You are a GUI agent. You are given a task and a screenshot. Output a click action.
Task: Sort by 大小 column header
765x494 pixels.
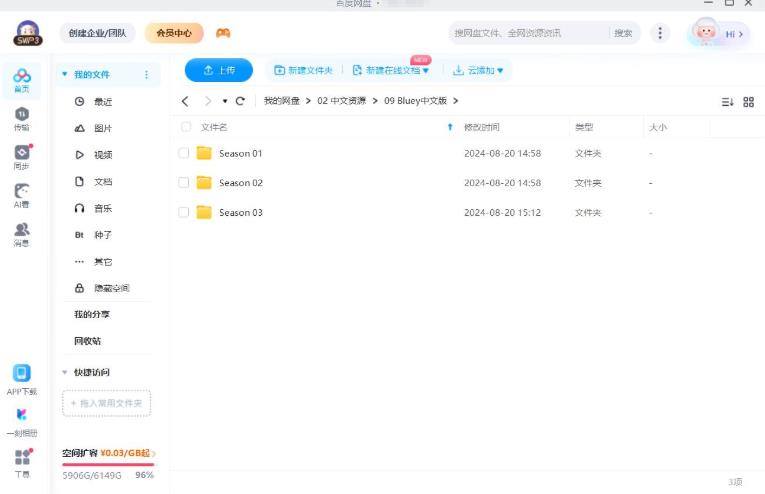tap(658, 127)
